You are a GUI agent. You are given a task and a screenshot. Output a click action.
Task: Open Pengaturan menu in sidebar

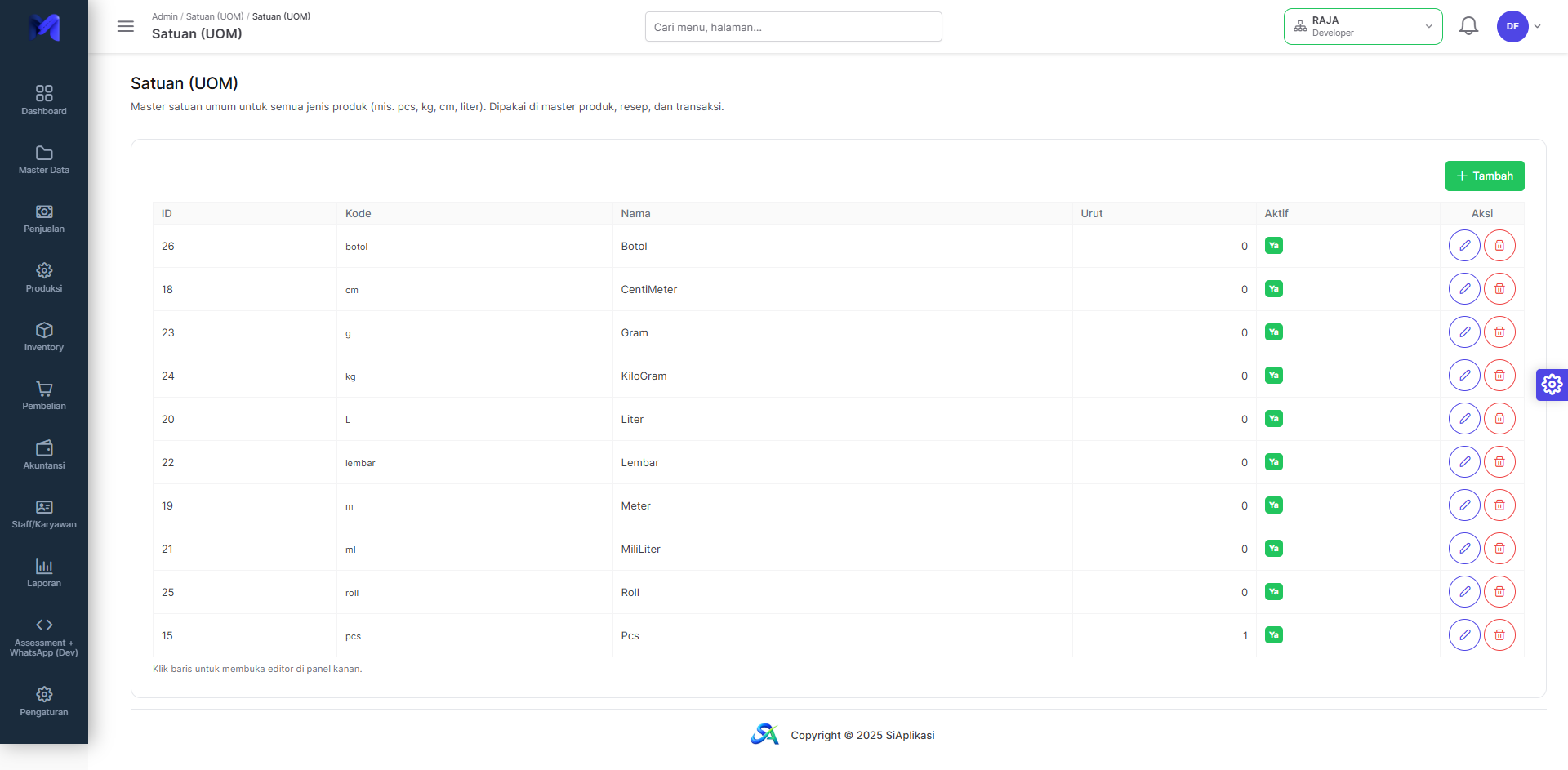(x=44, y=701)
